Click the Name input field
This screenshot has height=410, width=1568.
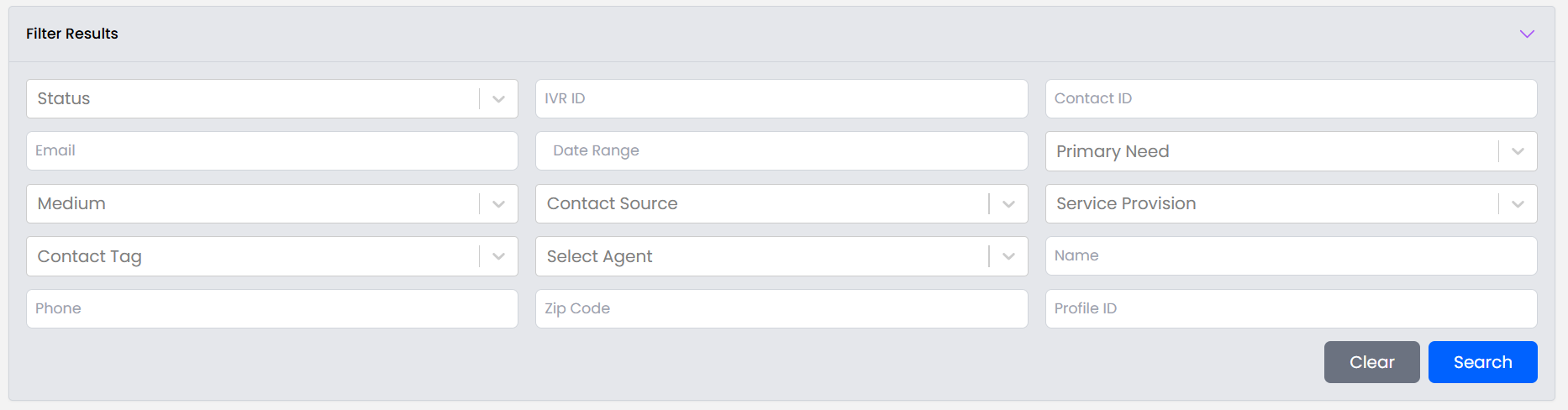1290,256
